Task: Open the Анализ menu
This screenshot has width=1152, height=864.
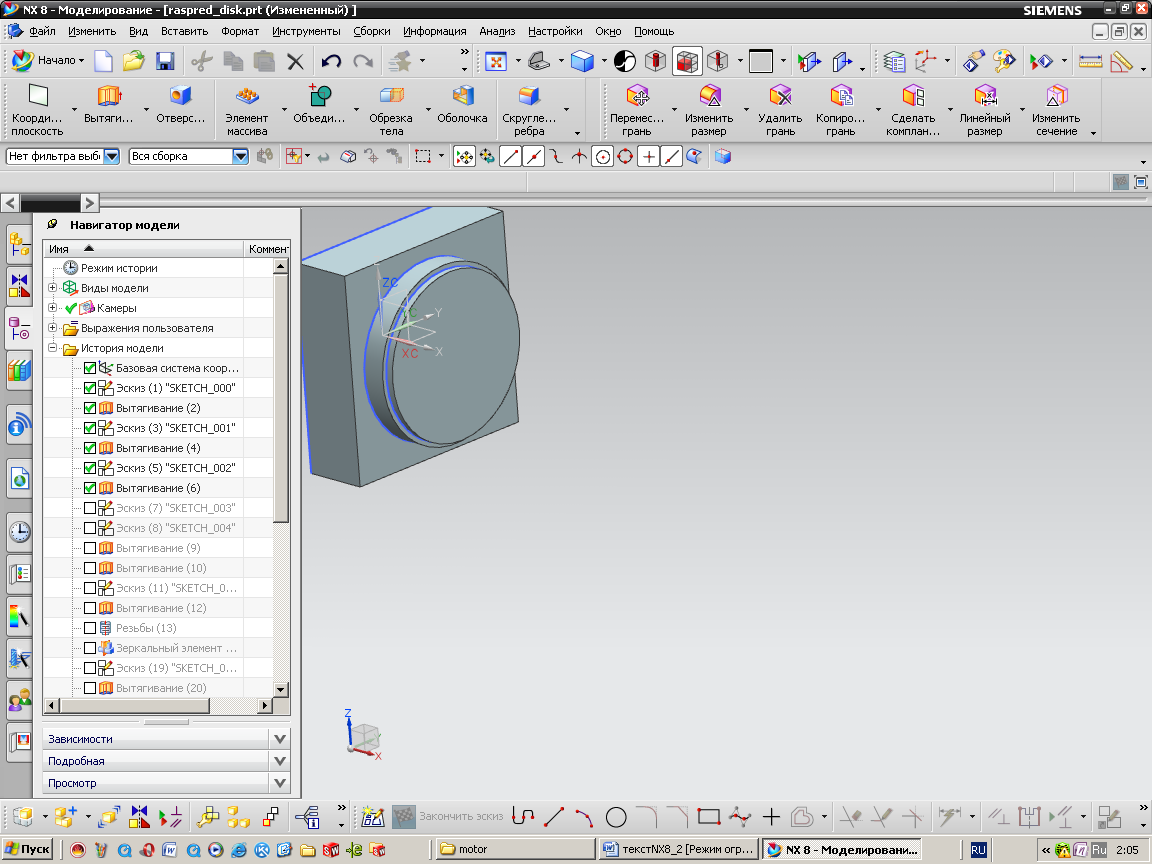Action: click(x=497, y=31)
